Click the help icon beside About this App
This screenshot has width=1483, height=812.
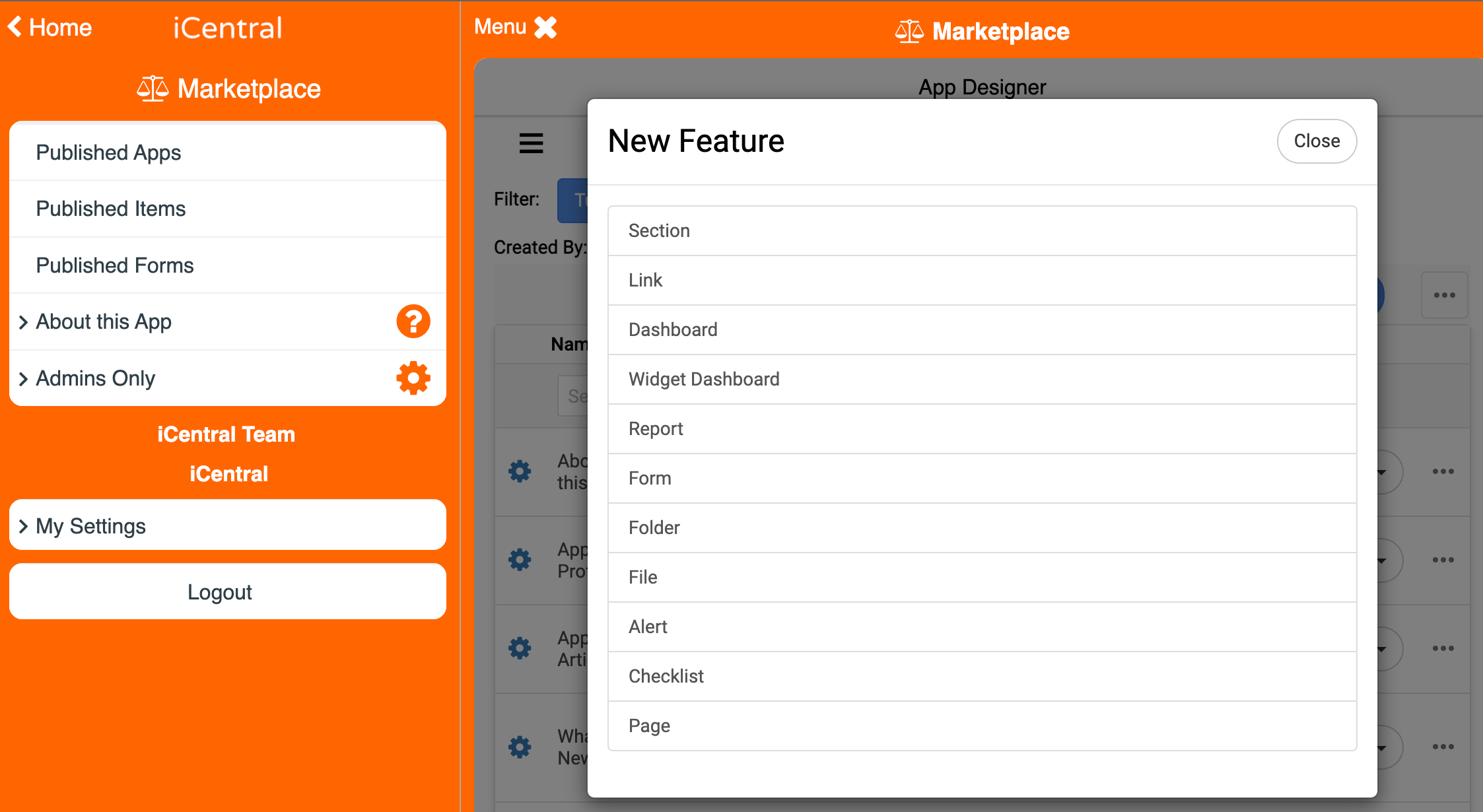[x=413, y=321]
